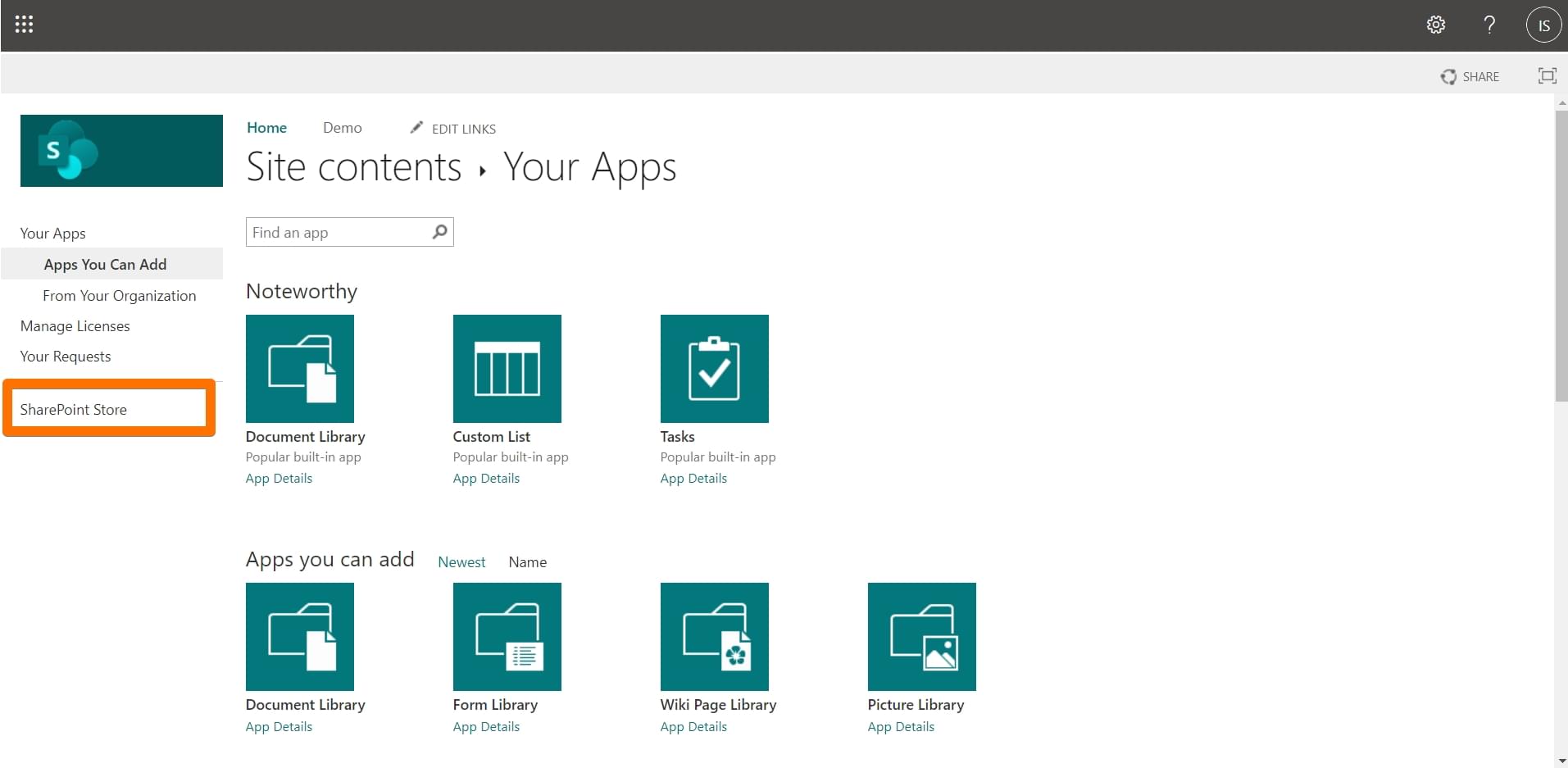Open App Details under Custom List

(486, 479)
